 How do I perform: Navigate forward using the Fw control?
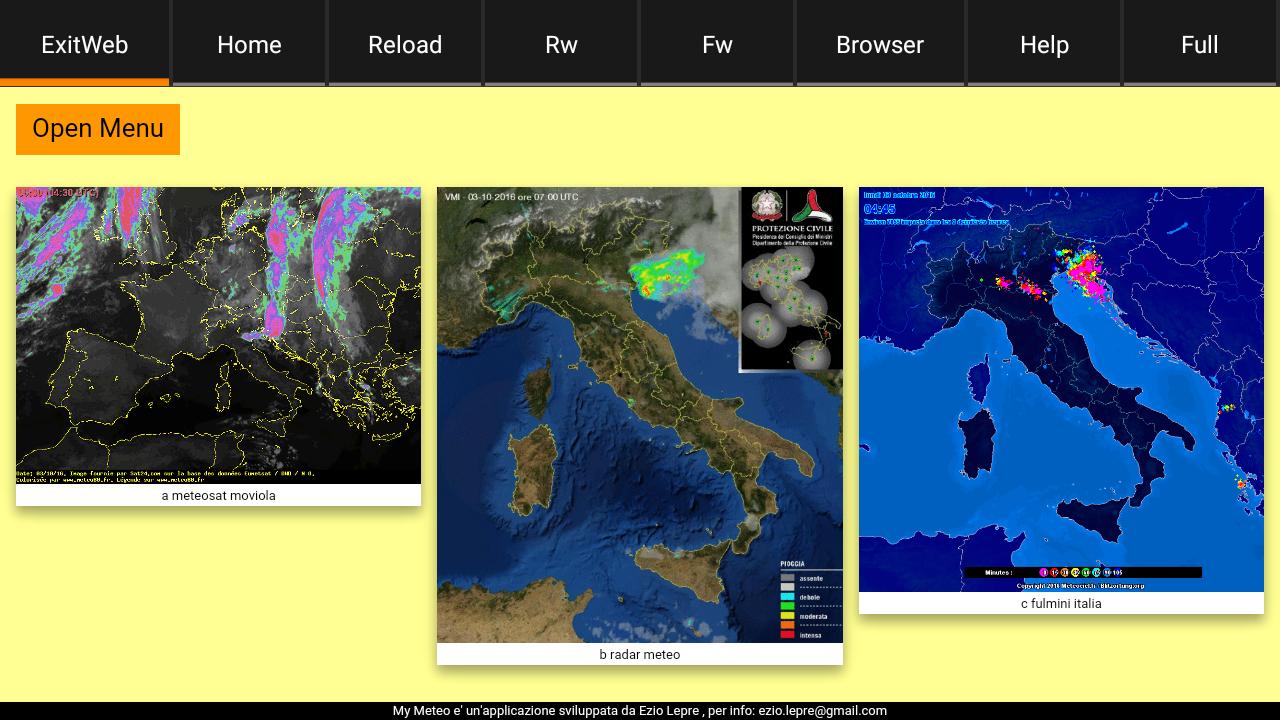click(x=716, y=44)
